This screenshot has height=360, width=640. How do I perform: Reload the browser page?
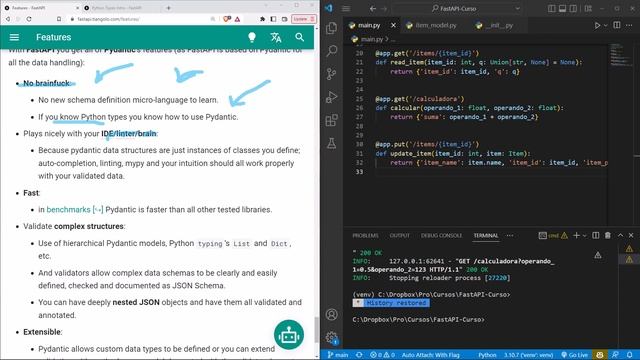click(x=29, y=19)
